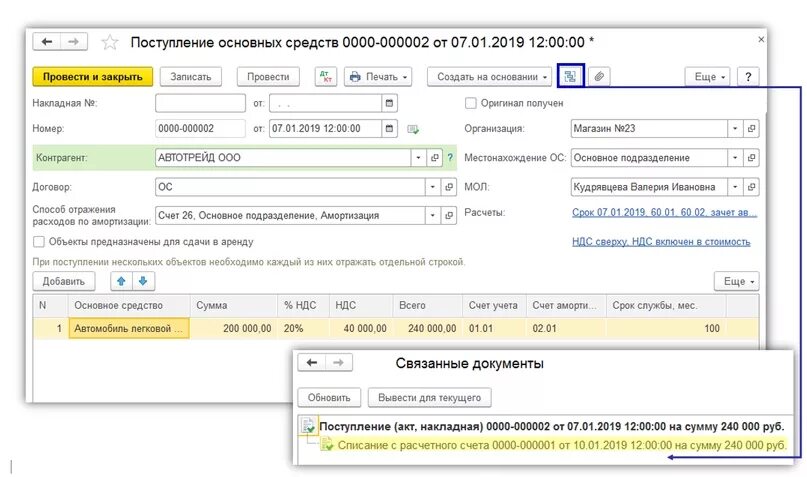Select Списание с расчетного счета tree row
Screen dimensions: 807x477
coord(562,445)
